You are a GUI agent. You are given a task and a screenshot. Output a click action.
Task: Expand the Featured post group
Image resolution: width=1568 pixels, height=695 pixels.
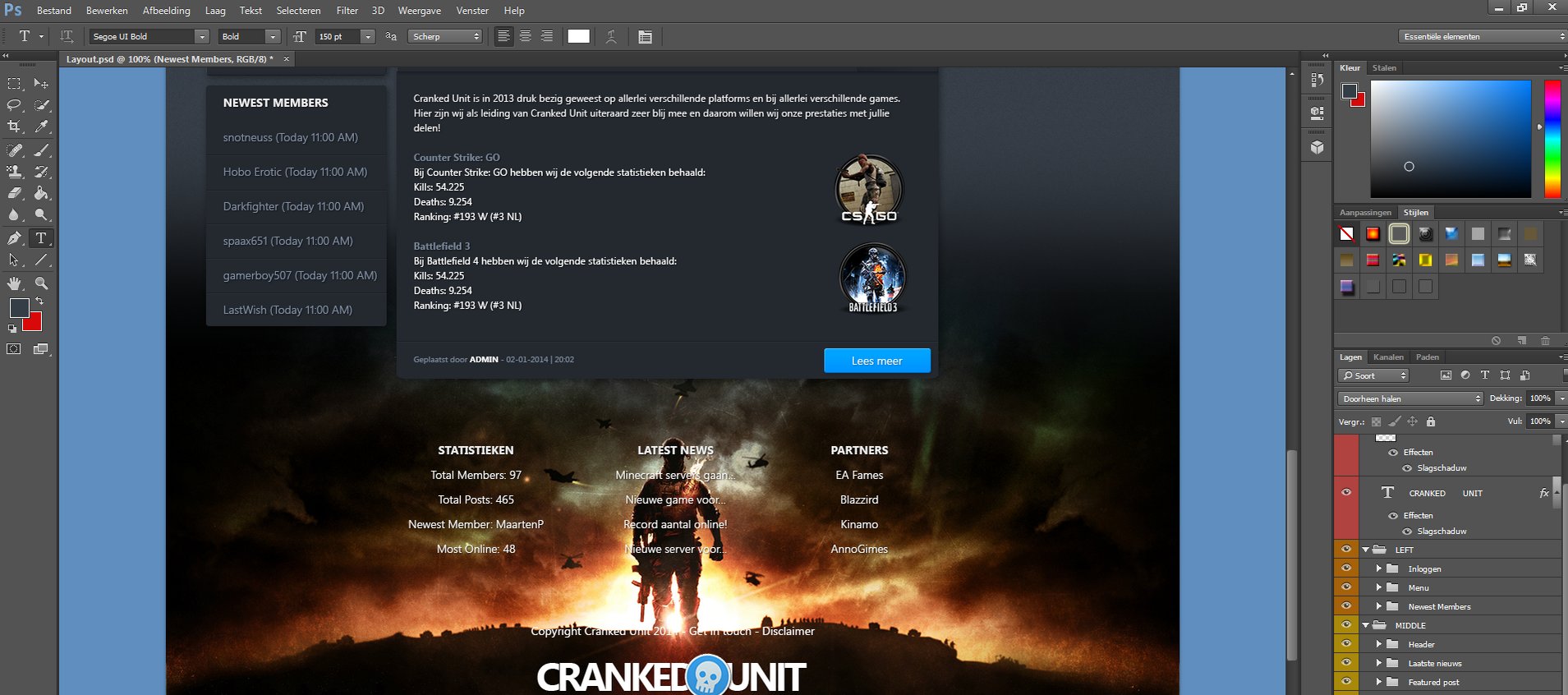tap(1379, 682)
